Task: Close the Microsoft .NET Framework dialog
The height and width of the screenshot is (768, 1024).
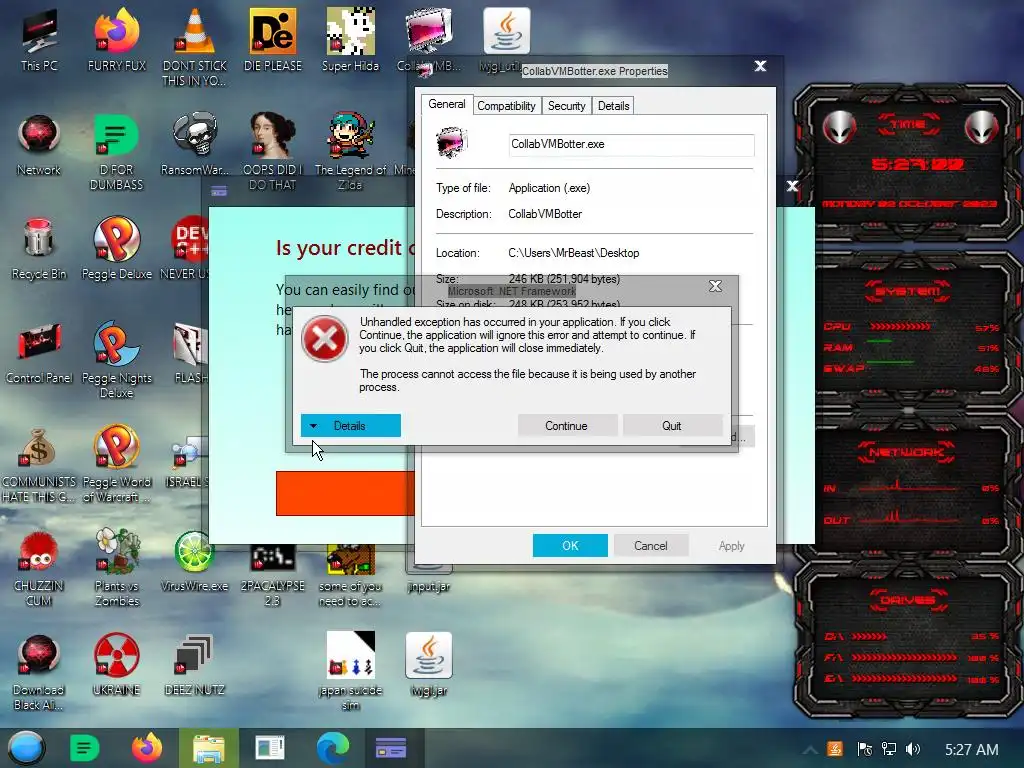Action: pyautogui.click(x=716, y=286)
